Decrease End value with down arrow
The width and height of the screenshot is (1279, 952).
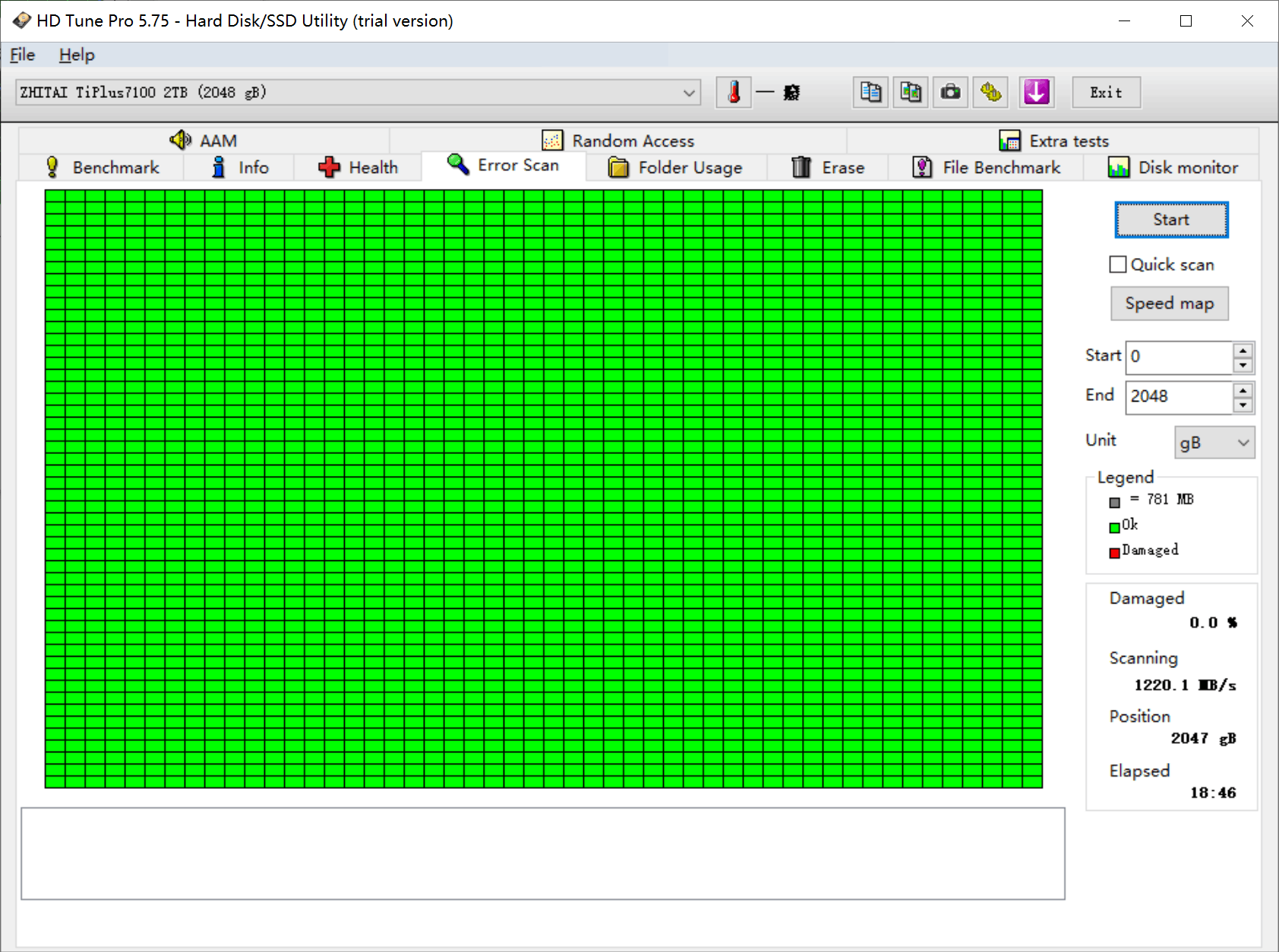(x=1243, y=405)
